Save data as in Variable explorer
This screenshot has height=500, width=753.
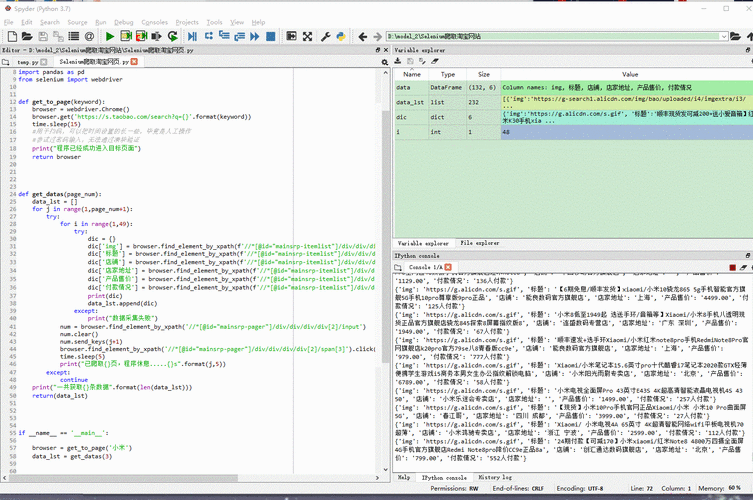coord(422,61)
